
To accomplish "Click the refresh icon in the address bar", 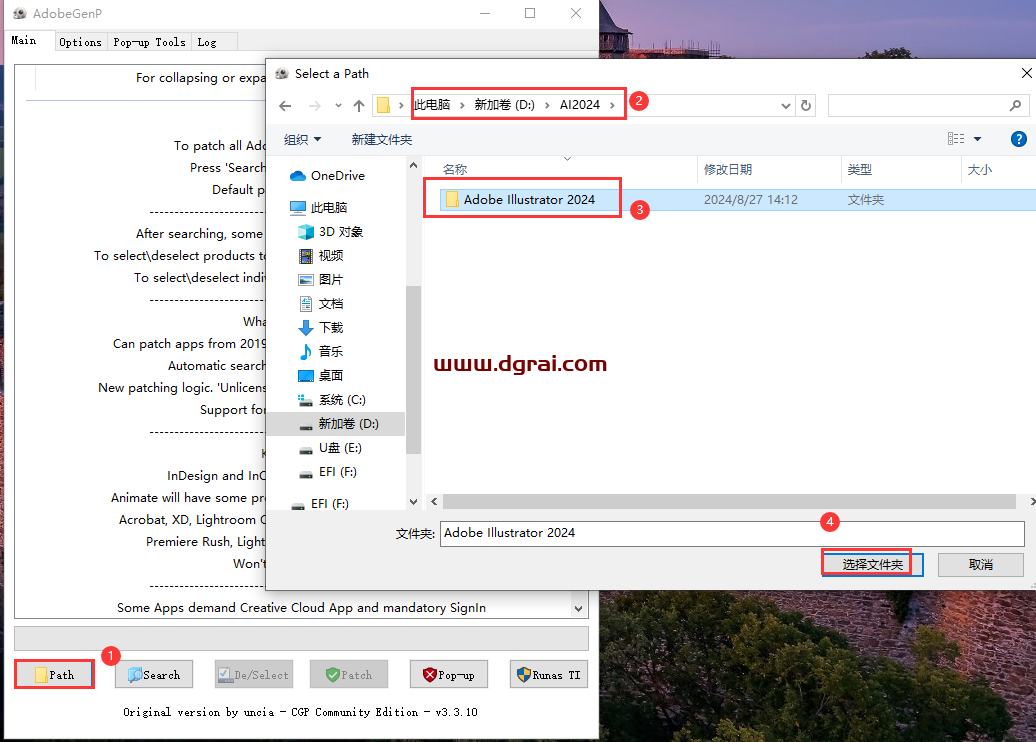I will coord(806,105).
